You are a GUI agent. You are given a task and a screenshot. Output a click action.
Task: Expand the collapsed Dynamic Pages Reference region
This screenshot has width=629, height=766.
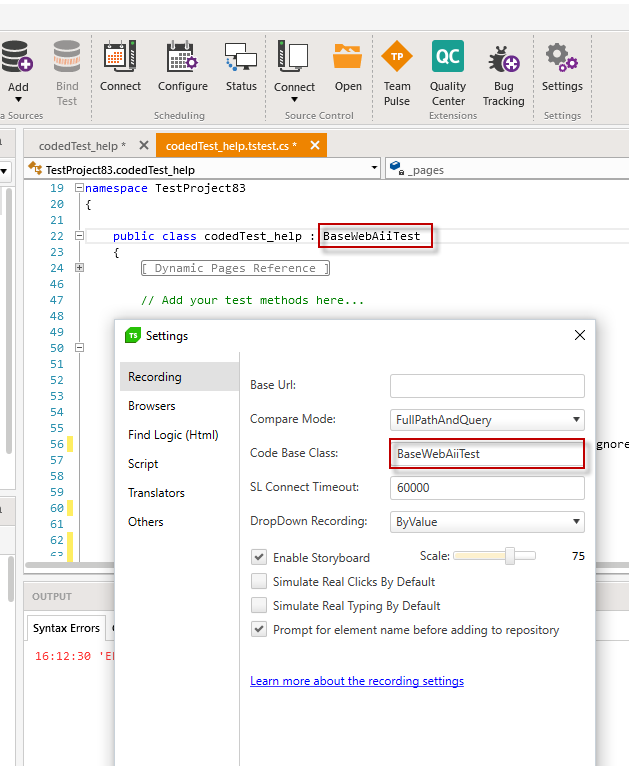tap(81, 268)
